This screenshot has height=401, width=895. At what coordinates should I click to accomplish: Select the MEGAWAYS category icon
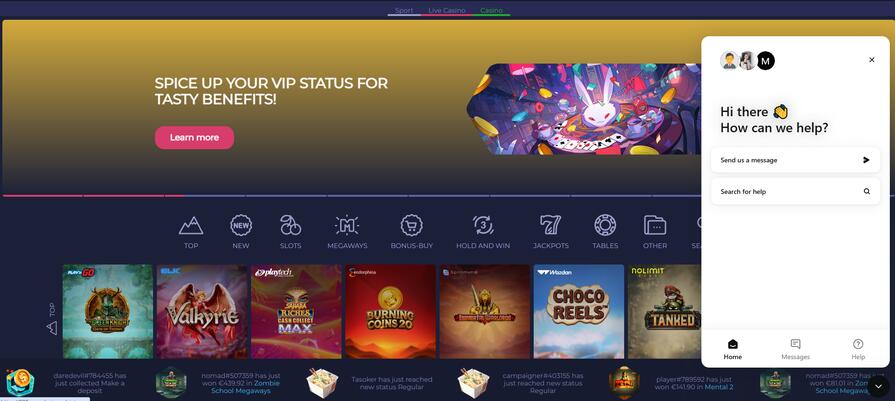pos(347,225)
